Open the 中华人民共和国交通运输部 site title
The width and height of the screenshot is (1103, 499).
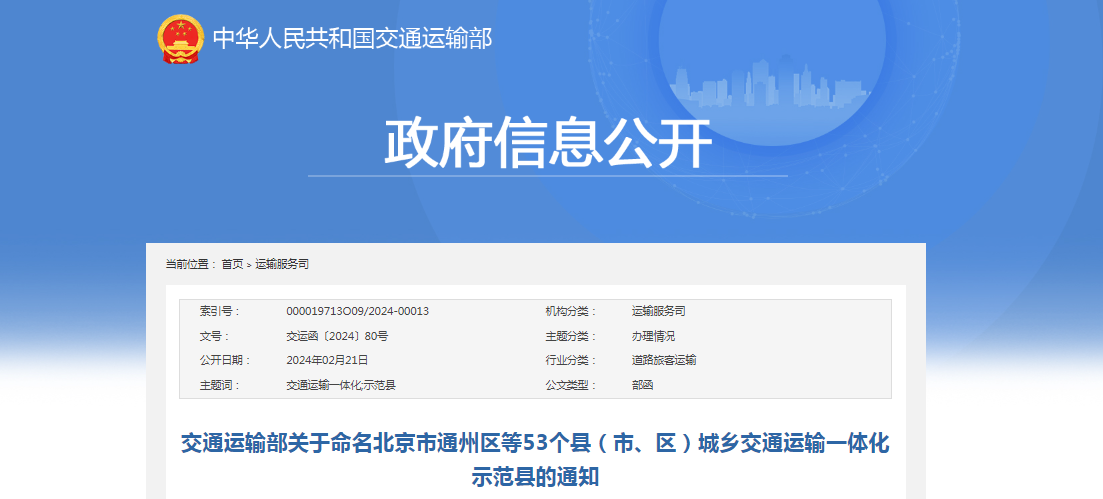pyautogui.click(x=352, y=38)
